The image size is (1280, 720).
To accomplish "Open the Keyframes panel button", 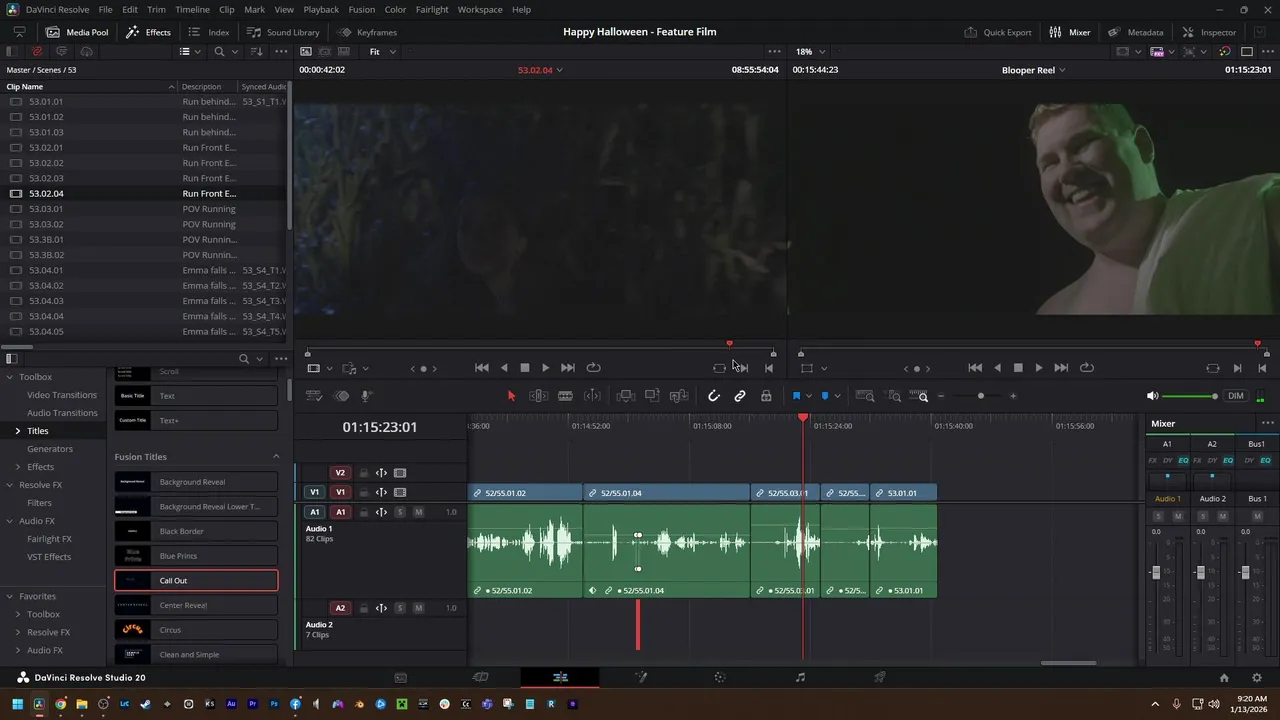I will 367,32.
